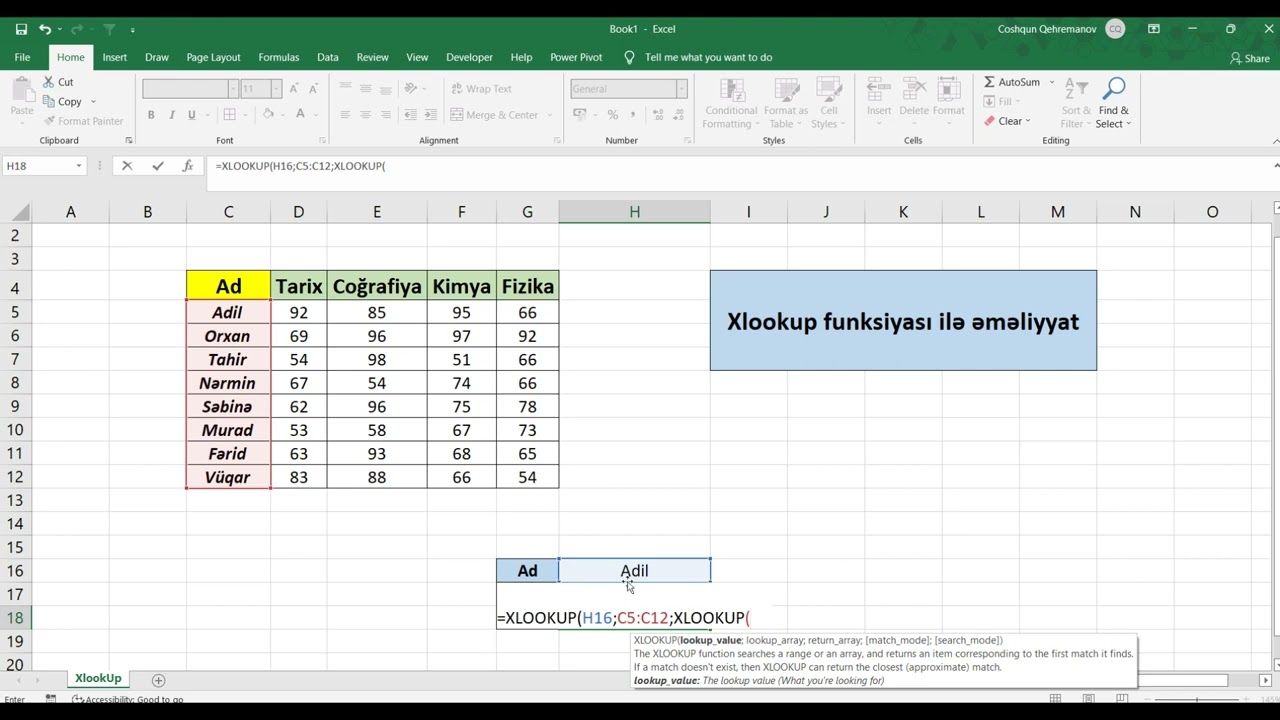Open the File tab

pyautogui.click(x=22, y=57)
